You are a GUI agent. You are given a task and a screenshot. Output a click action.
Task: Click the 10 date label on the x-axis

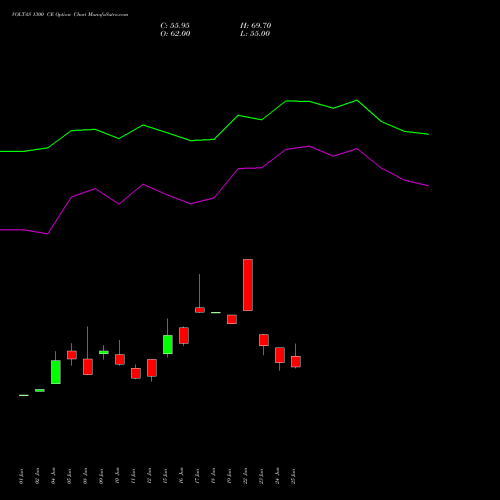117,476
